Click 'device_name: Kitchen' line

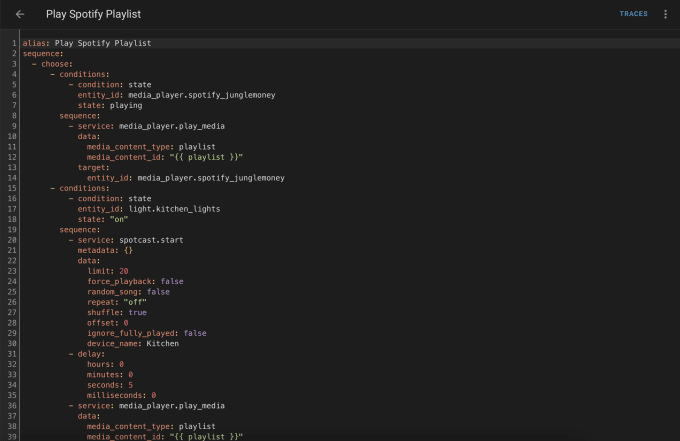(x=133, y=344)
